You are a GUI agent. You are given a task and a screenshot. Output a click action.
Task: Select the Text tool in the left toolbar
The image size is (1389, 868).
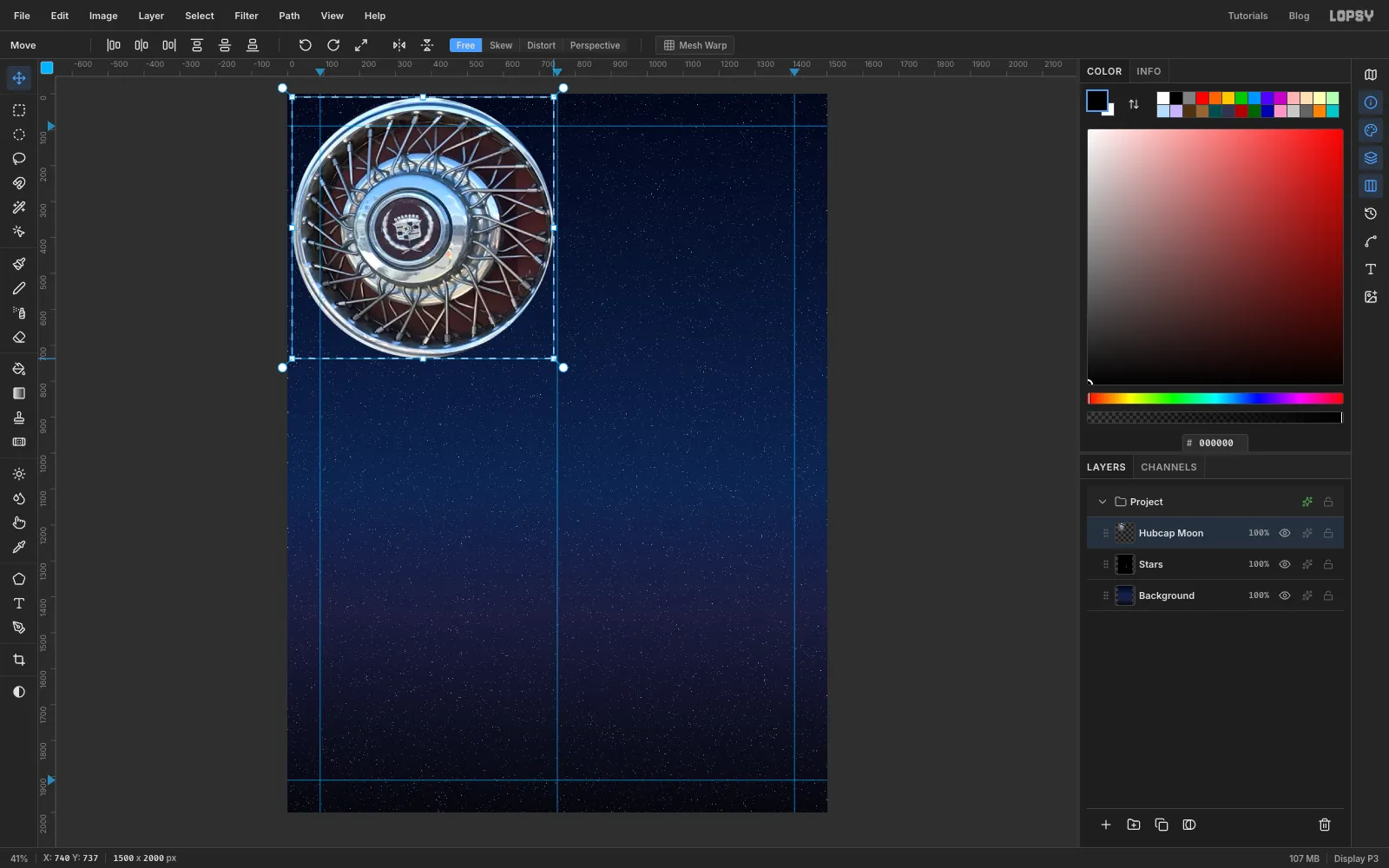coord(19,603)
